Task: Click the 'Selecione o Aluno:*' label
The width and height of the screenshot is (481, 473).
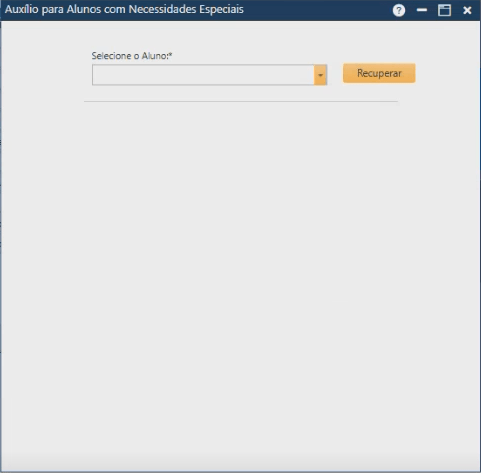Action: click(132, 56)
